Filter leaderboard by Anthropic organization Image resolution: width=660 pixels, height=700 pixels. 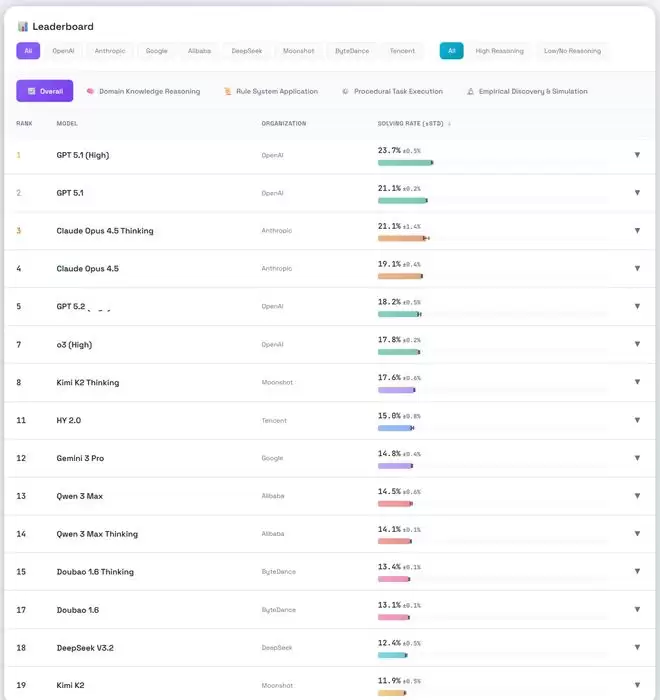(x=110, y=50)
